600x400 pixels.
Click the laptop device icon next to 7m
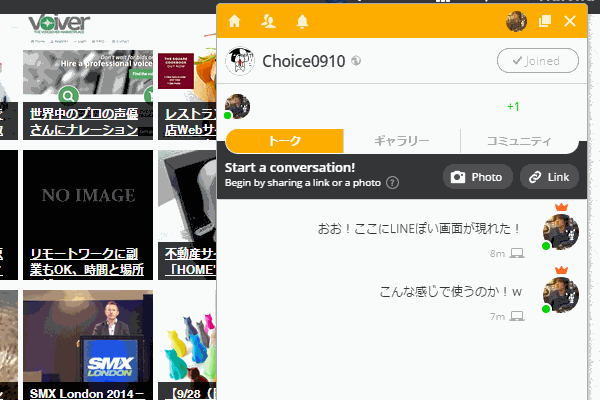517,316
